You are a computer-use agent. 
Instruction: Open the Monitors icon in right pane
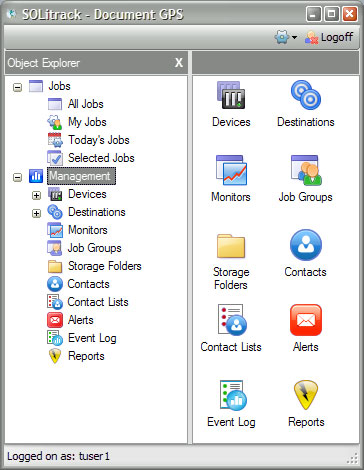click(231, 170)
